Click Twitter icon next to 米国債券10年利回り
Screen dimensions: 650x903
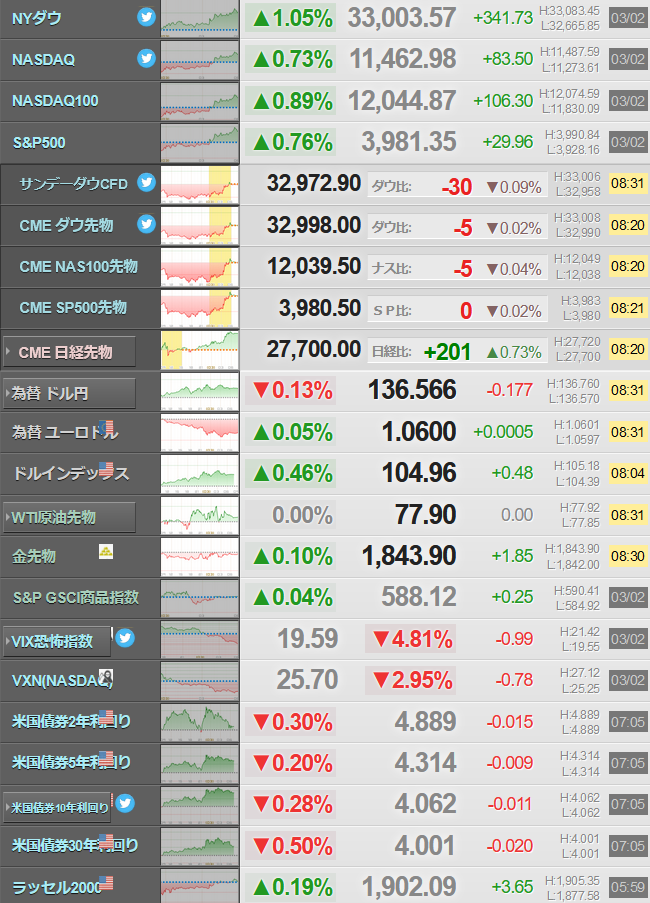(125, 803)
